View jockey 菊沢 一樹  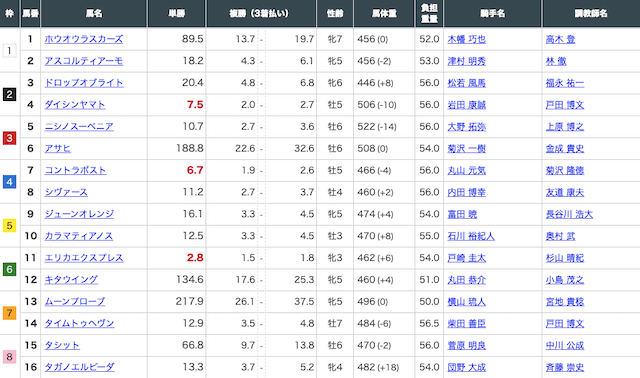point(467,149)
